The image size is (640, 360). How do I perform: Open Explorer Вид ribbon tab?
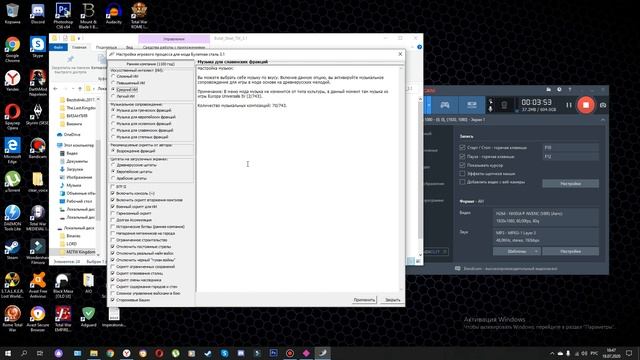pyautogui.click(x=129, y=47)
